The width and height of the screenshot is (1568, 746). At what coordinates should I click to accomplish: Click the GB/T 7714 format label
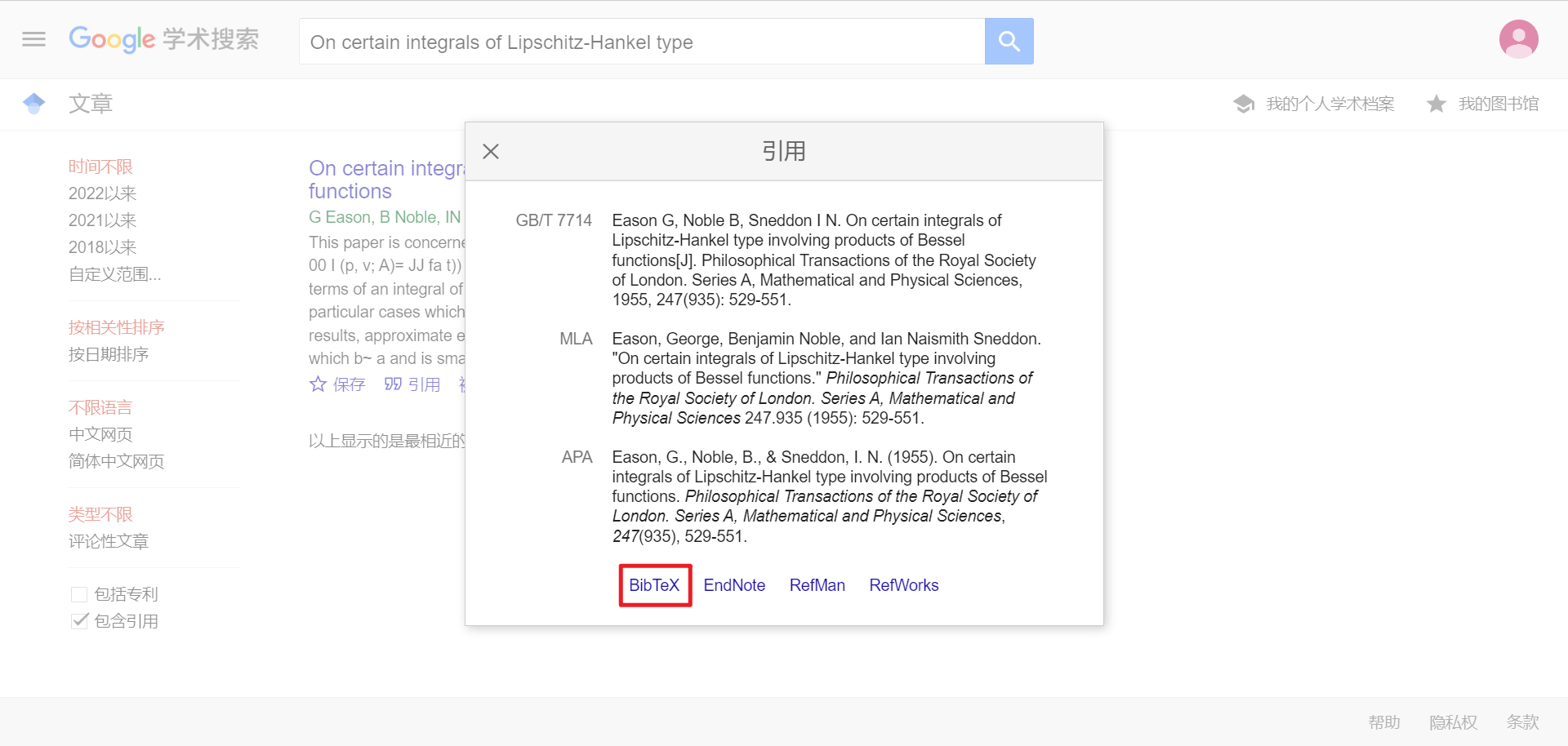click(x=554, y=220)
